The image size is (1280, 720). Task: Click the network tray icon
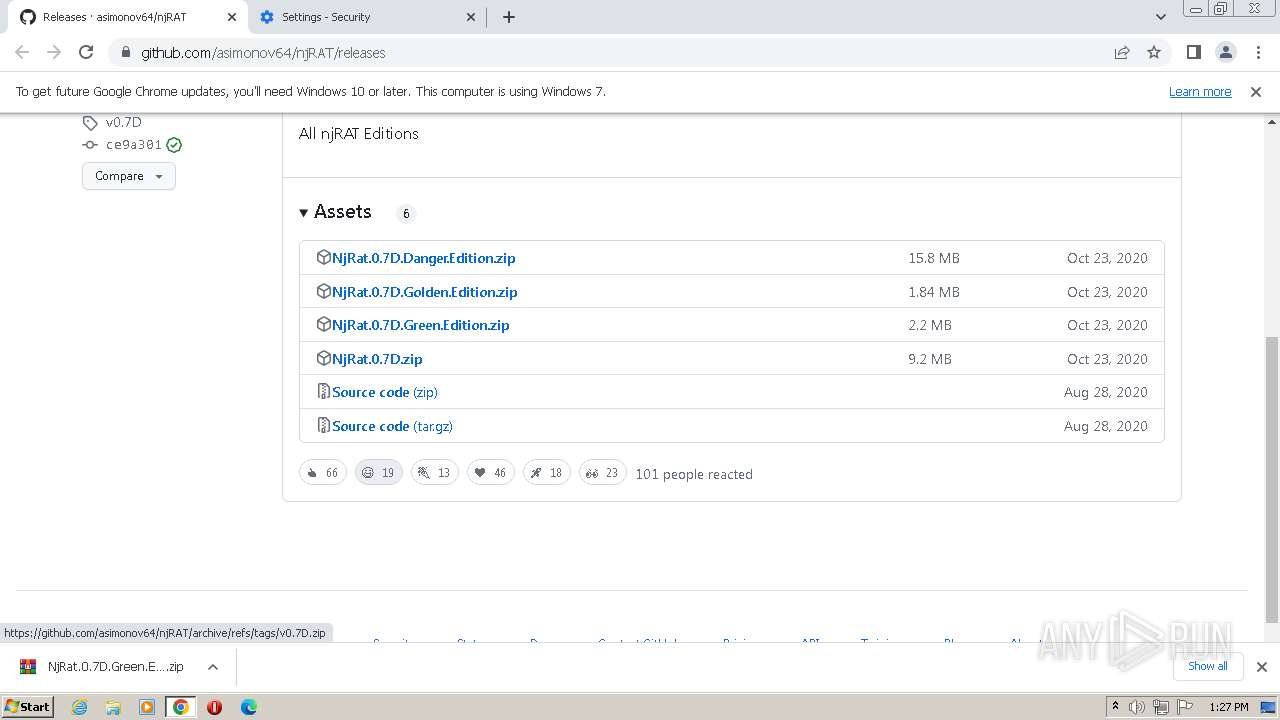(1160, 706)
